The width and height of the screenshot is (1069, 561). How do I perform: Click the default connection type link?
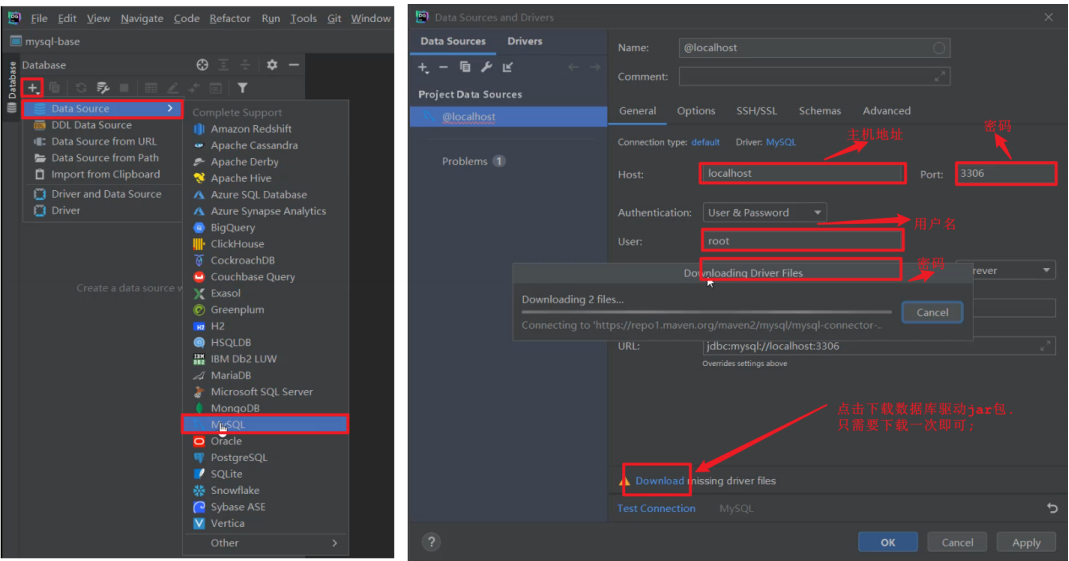click(705, 142)
